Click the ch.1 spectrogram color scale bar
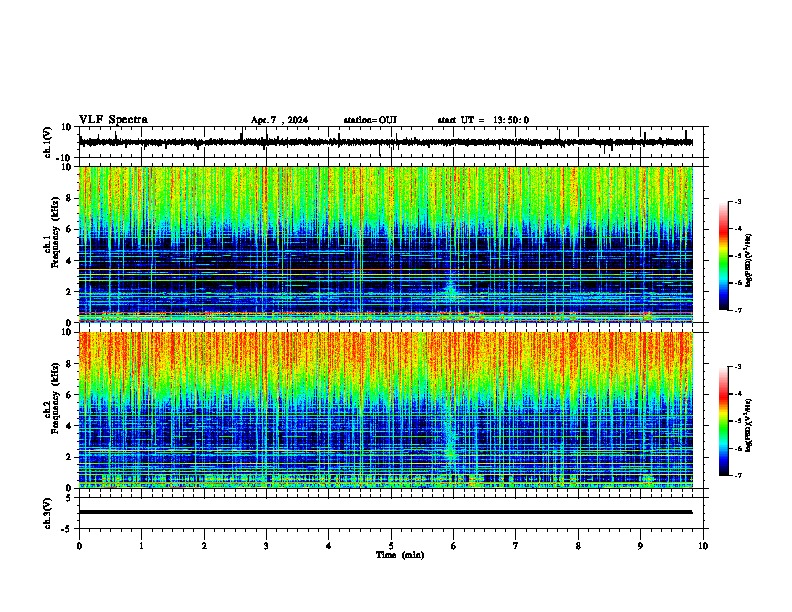 723,256
